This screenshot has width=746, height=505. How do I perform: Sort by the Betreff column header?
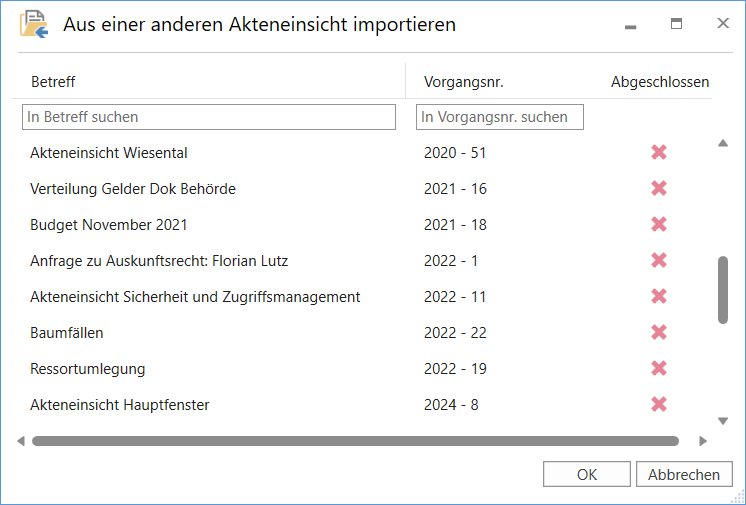click(53, 82)
